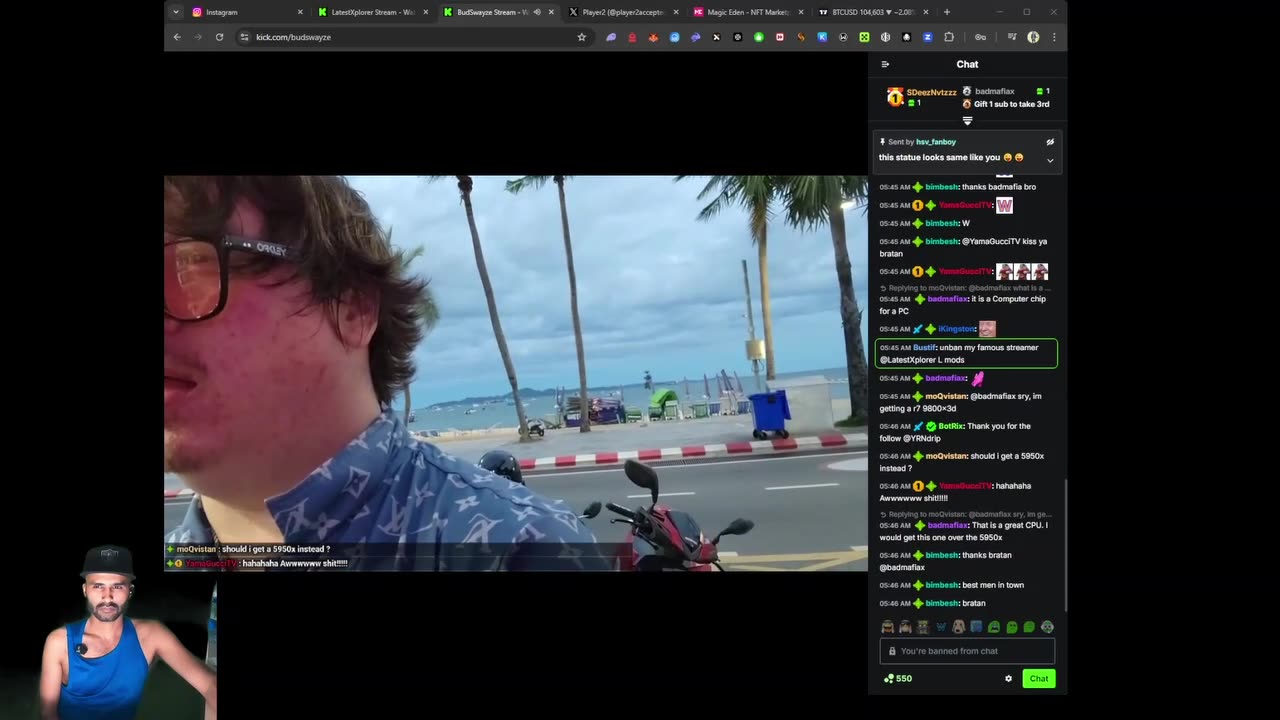The image size is (1280, 720).
Task: Bookmark this page with the star icon
Action: click(581, 37)
